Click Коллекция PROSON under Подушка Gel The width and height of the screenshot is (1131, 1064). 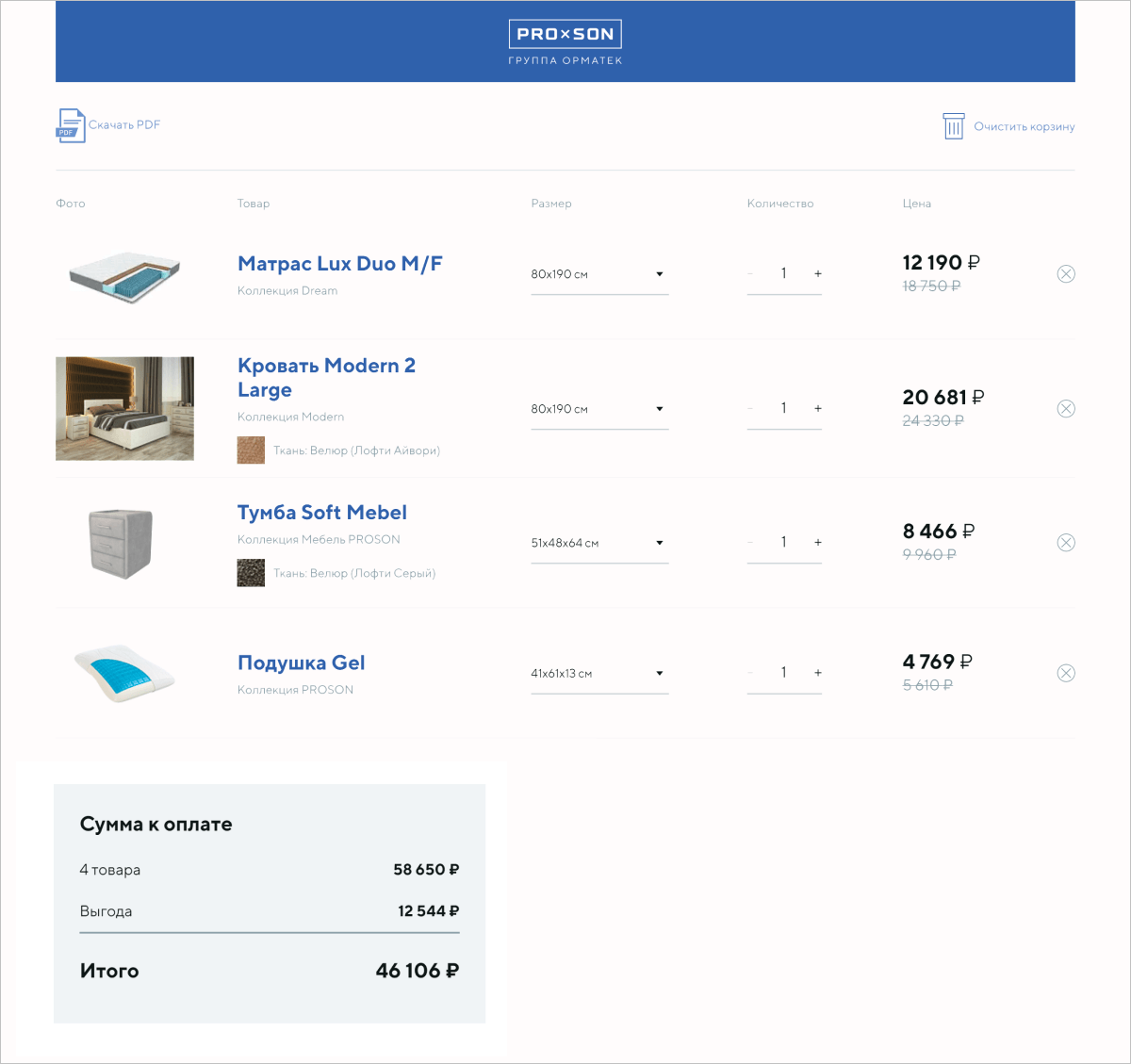pyautogui.click(x=296, y=690)
